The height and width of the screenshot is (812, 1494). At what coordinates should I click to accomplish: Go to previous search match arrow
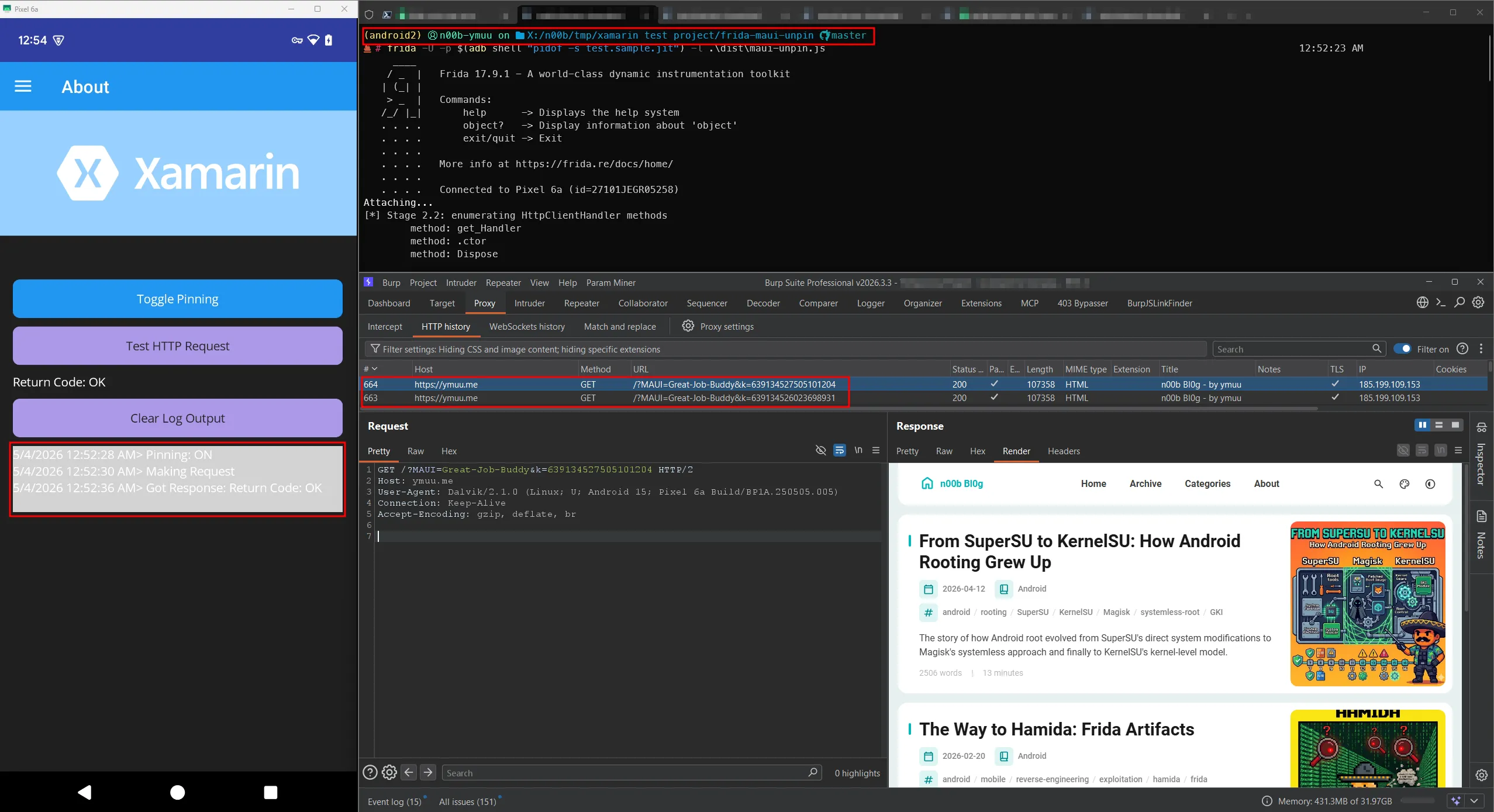click(x=409, y=773)
